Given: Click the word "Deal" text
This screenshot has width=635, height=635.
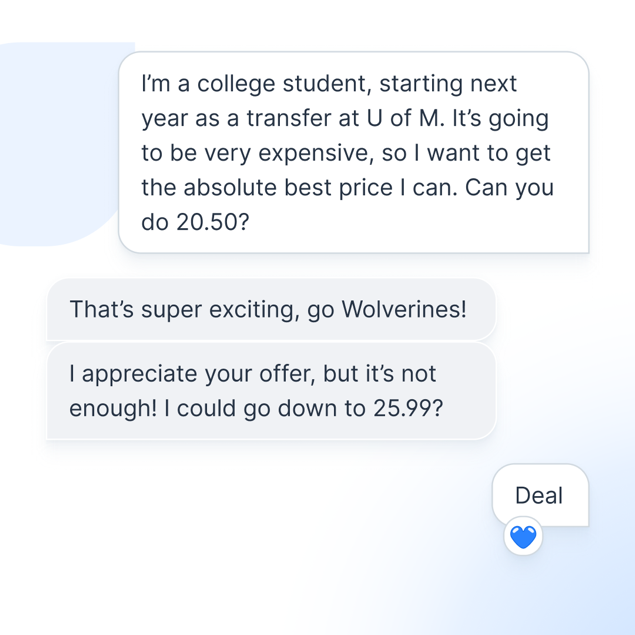Looking at the screenshot, I should 539,495.
